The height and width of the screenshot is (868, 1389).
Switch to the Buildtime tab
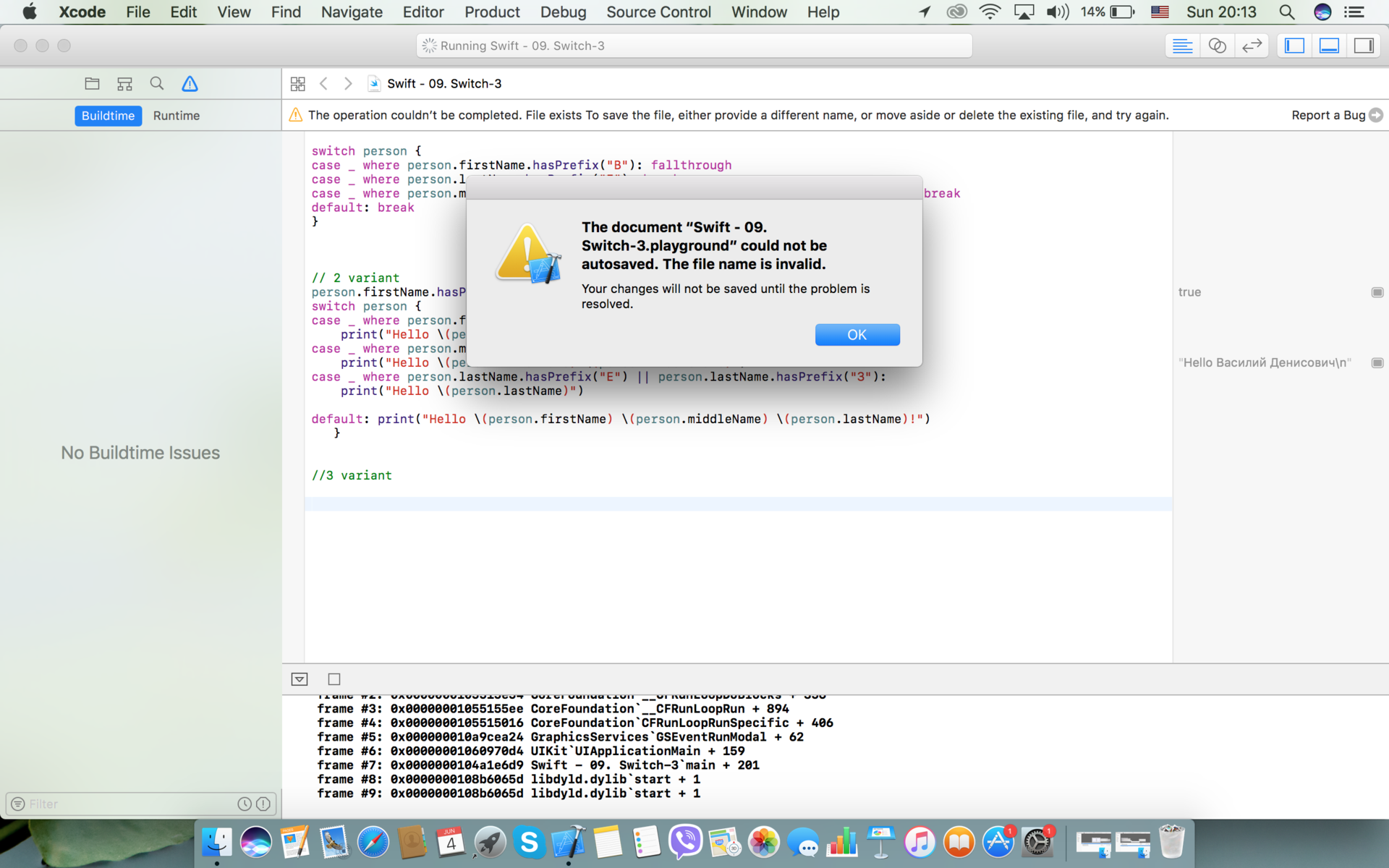pyautogui.click(x=108, y=116)
